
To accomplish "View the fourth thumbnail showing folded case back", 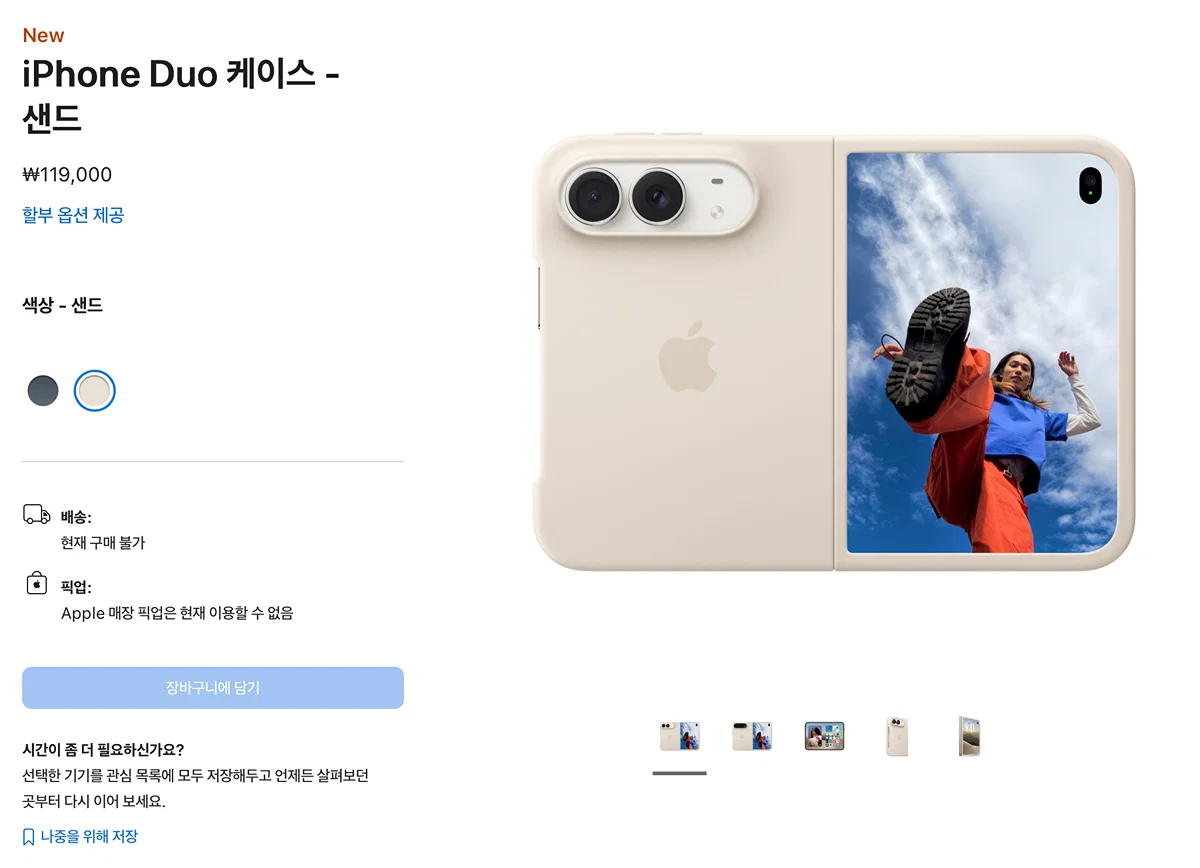I will point(897,736).
